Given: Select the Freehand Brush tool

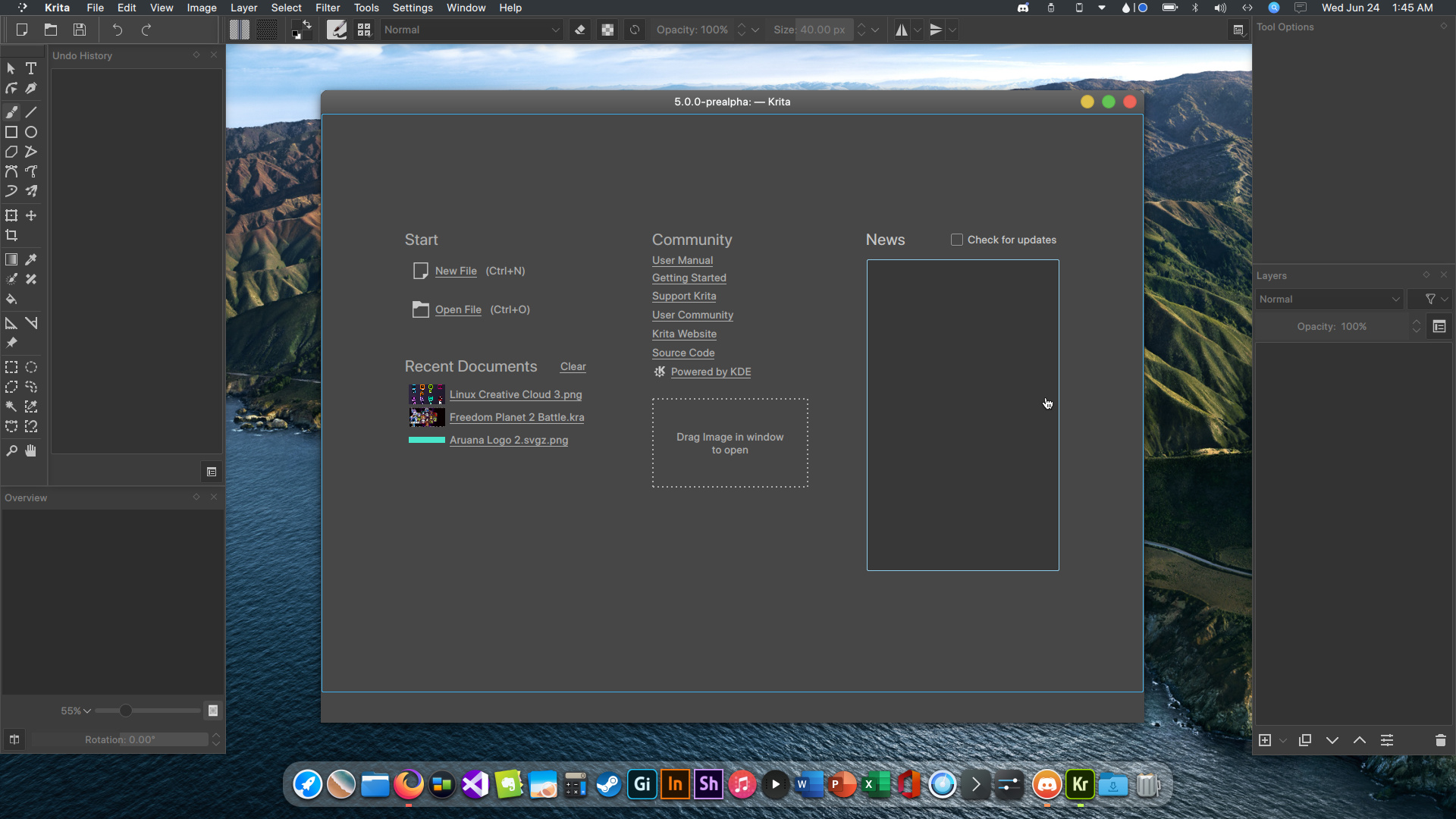Looking at the screenshot, I should [x=11, y=112].
